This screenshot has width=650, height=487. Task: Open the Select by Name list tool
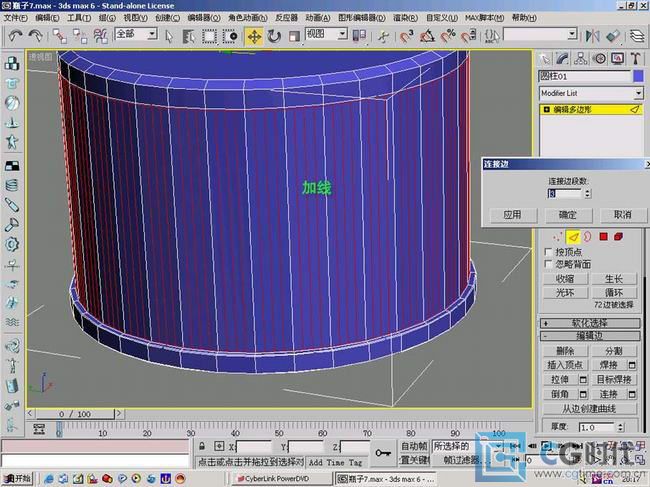[x=189, y=36]
